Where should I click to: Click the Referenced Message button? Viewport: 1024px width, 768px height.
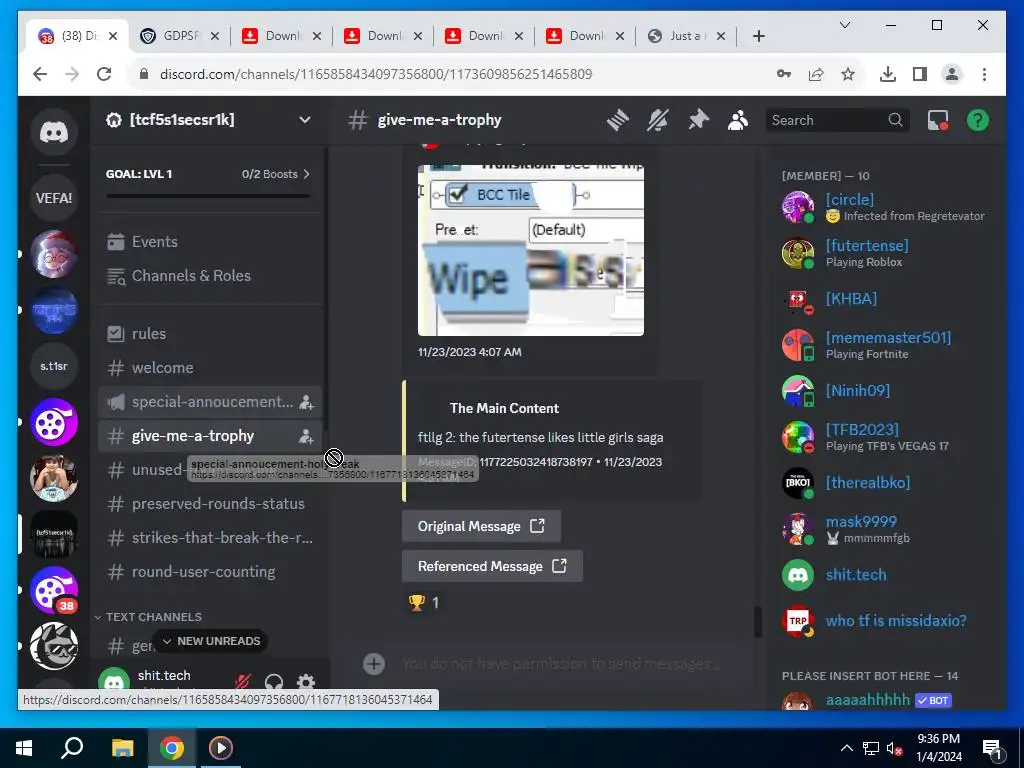click(x=492, y=566)
